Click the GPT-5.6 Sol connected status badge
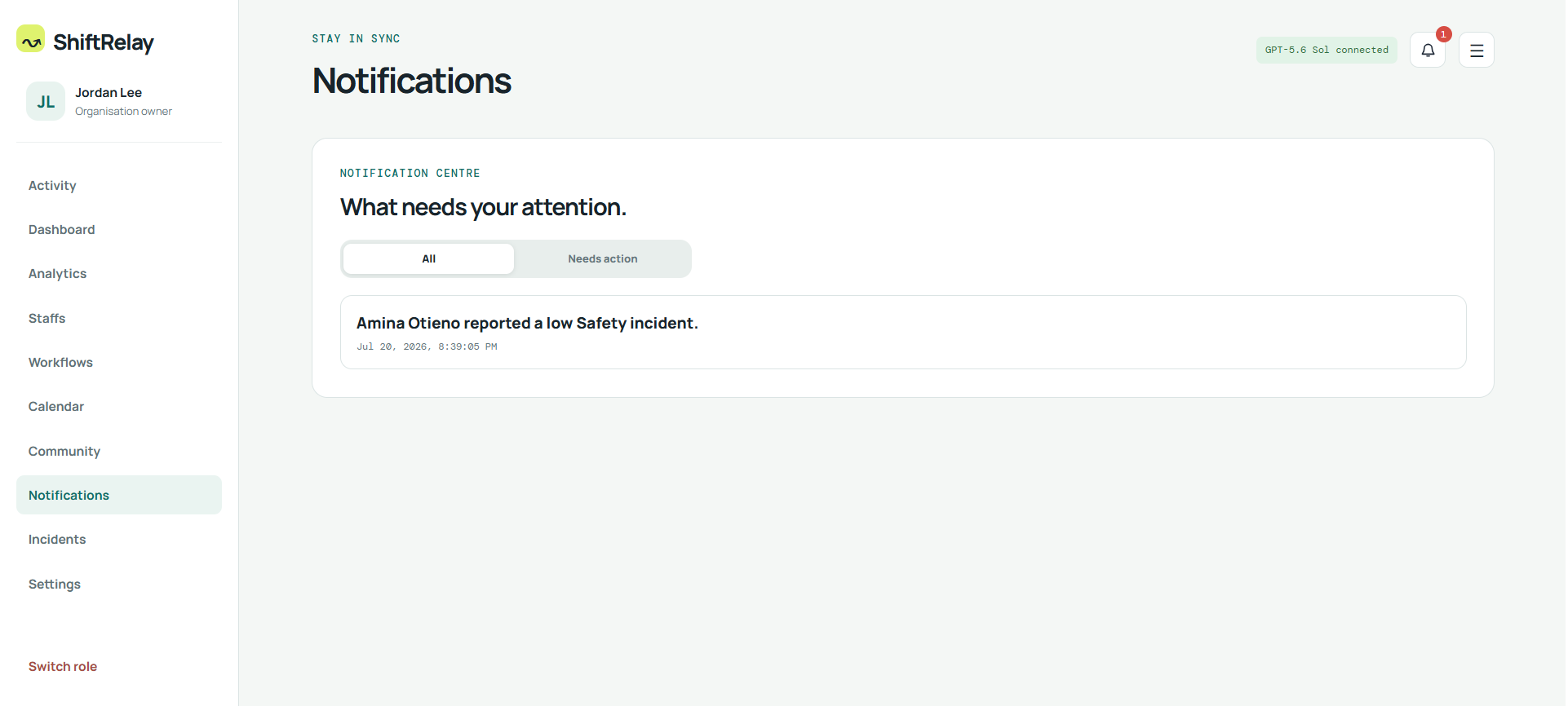Image resolution: width=1568 pixels, height=706 pixels. click(x=1327, y=50)
